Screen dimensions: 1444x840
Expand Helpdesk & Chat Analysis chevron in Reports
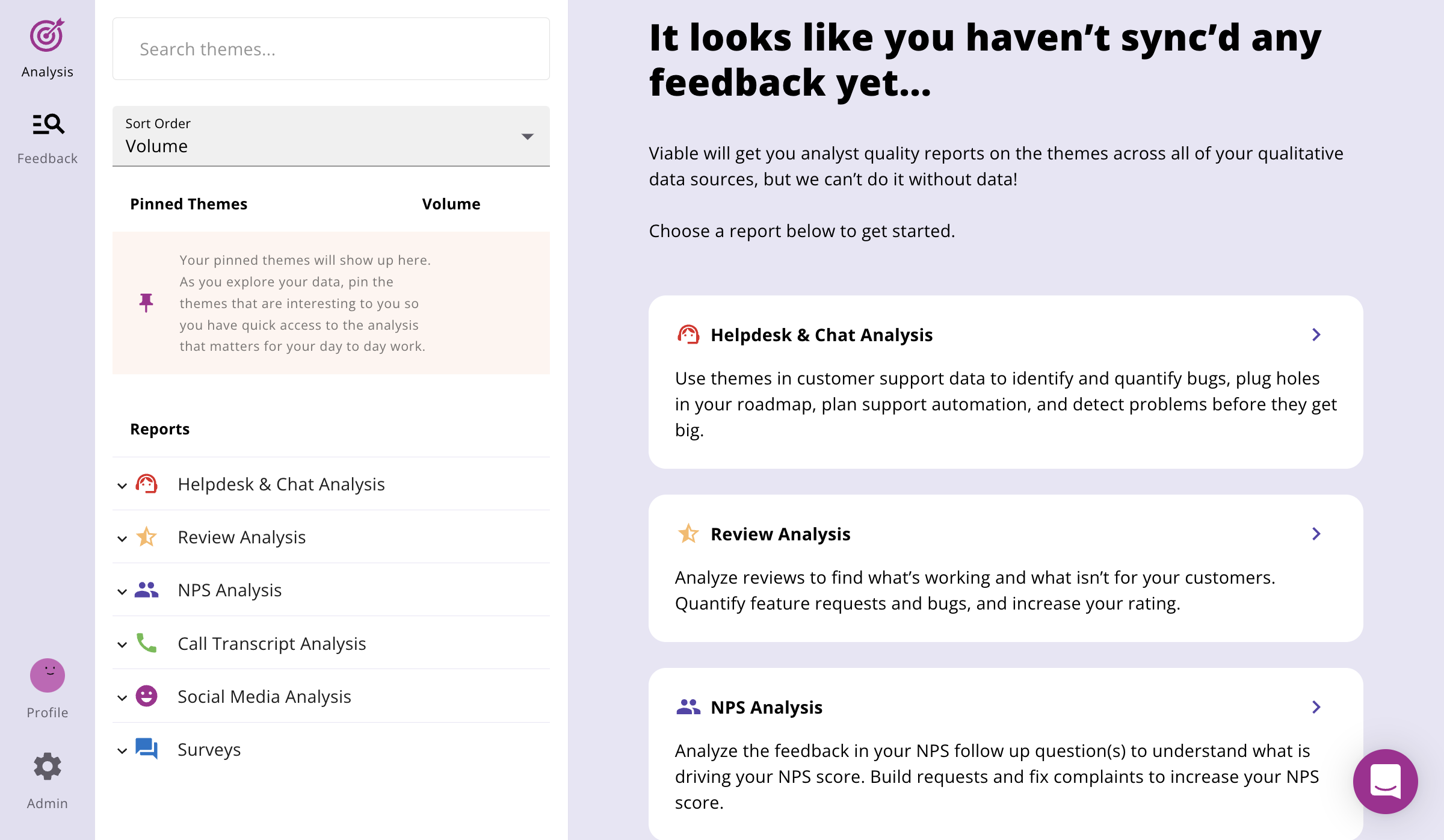(122, 486)
